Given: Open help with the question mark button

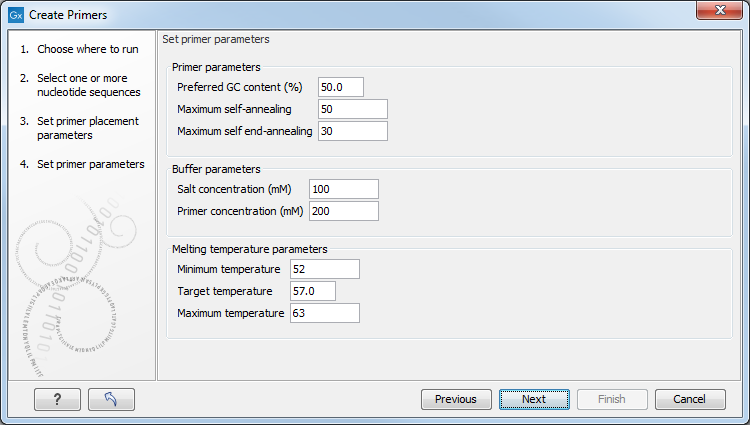Looking at the screenshot, I should click(x=57, y=399).
